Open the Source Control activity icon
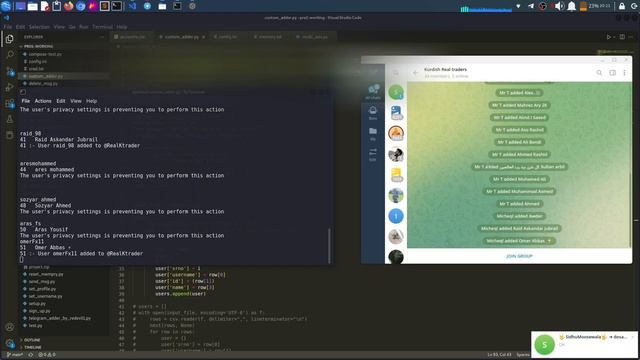The width and height of the screenshot is (640, 360). [10, 72]
